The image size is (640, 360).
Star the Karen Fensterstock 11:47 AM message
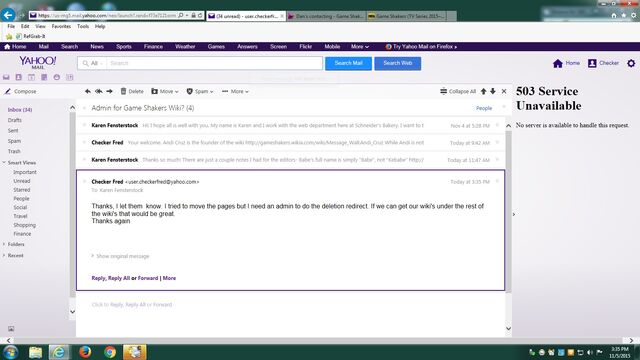(497, 160)
